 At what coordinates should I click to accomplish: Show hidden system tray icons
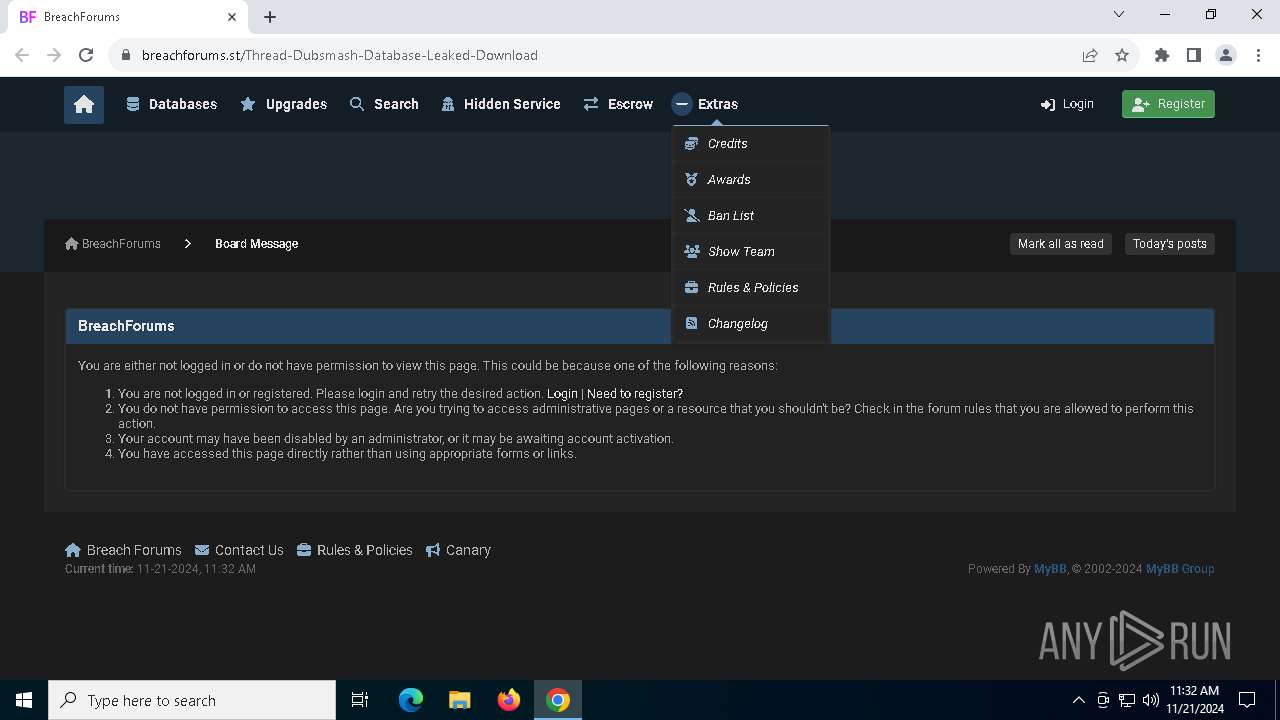point(1078,700)
